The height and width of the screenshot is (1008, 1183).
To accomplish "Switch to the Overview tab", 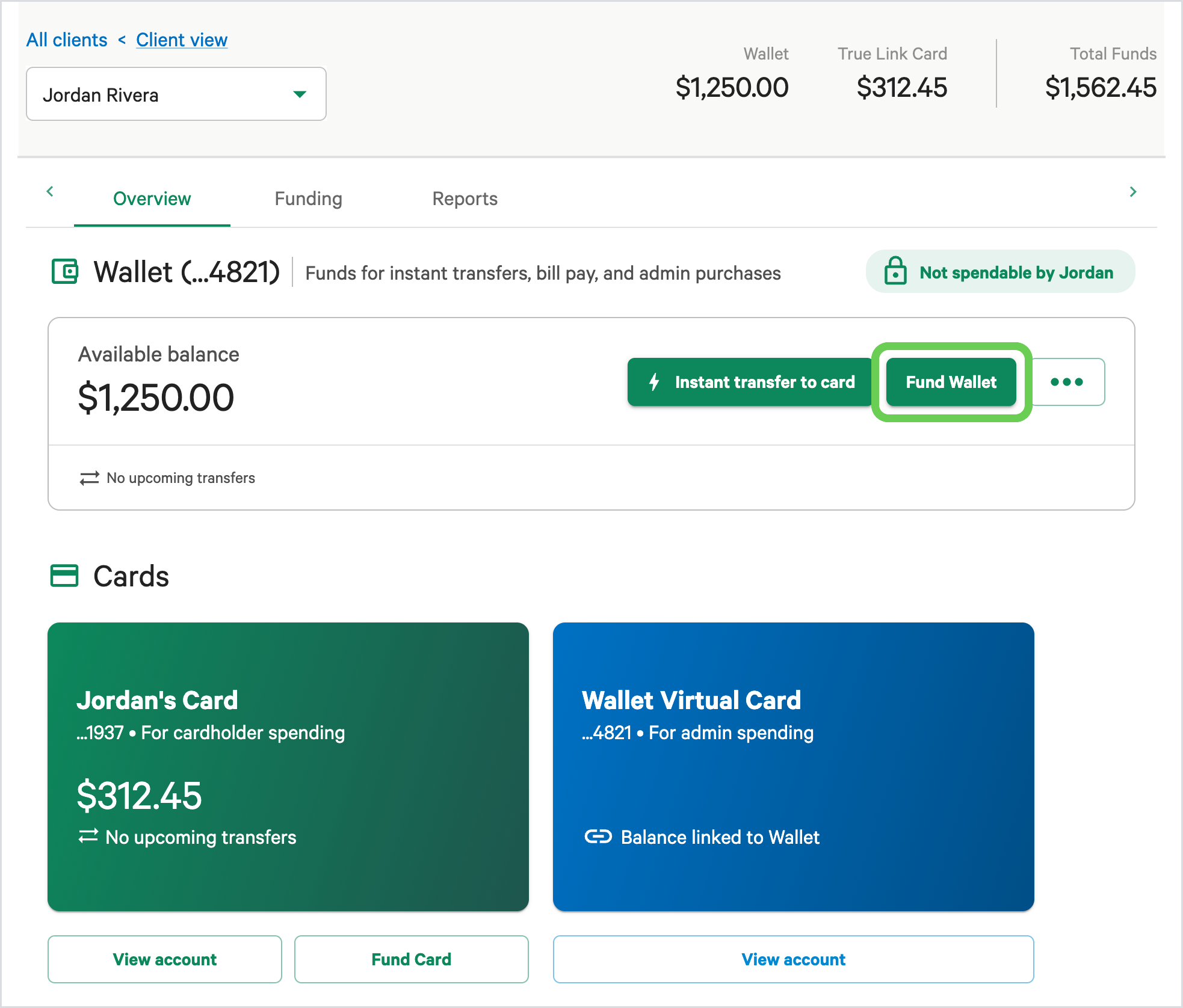I will coord(152,199).
